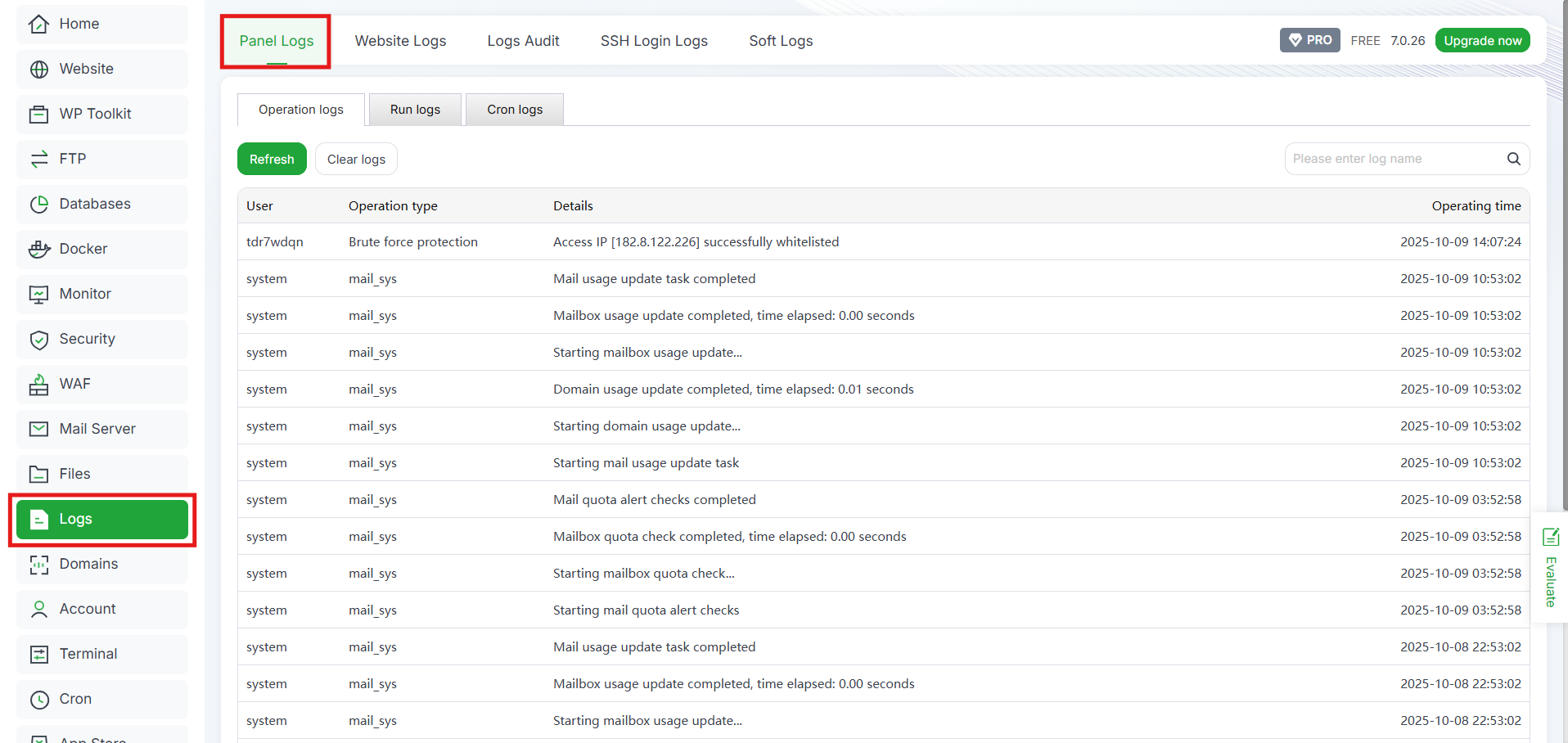Image resolution: width=1568 pixels, height=743 pixels.
Task: Open Website via its globe icon
Action: 38,70
